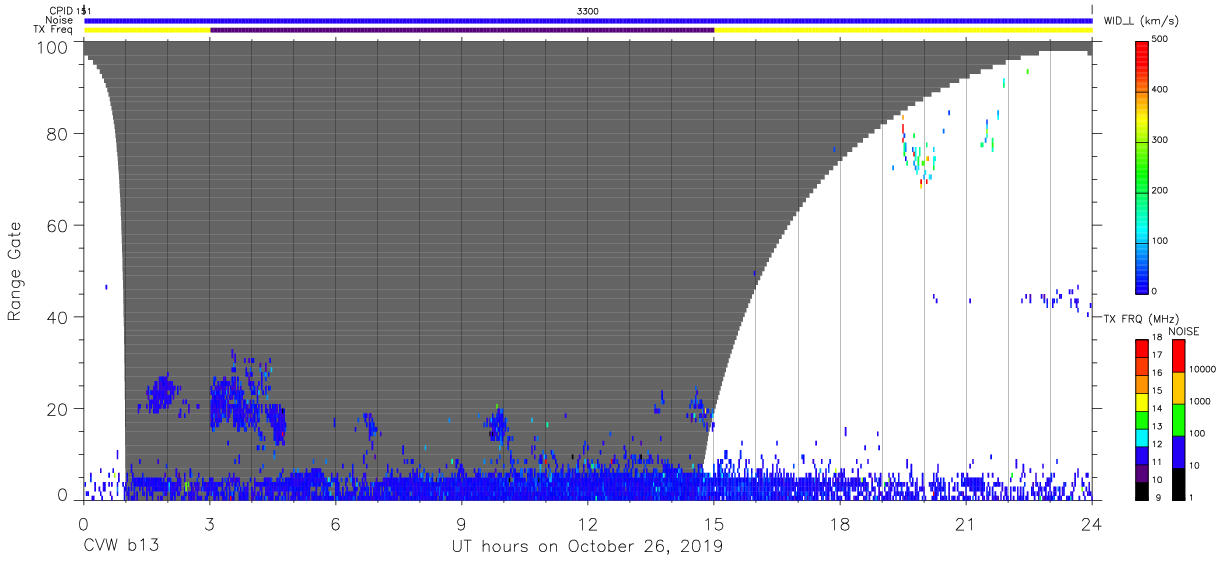Click the 3300 CPID value
The width and height of the screenshot is (1228, 567).
pos(588,10)
